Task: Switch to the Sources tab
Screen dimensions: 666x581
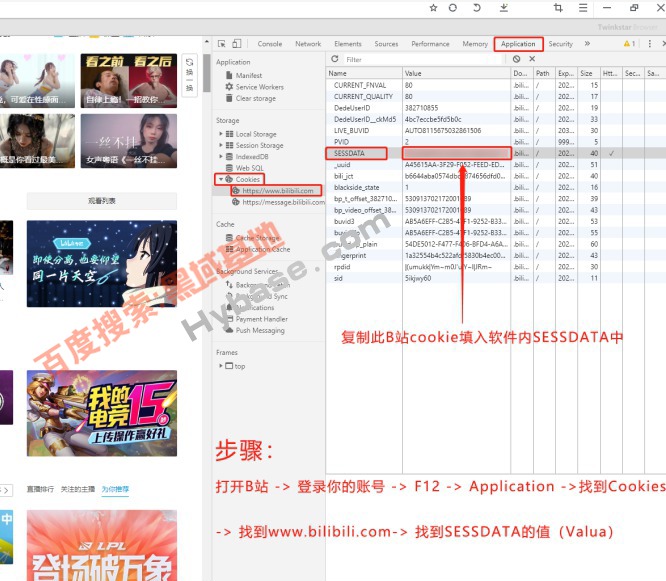Action: click(x=386, y=44)
